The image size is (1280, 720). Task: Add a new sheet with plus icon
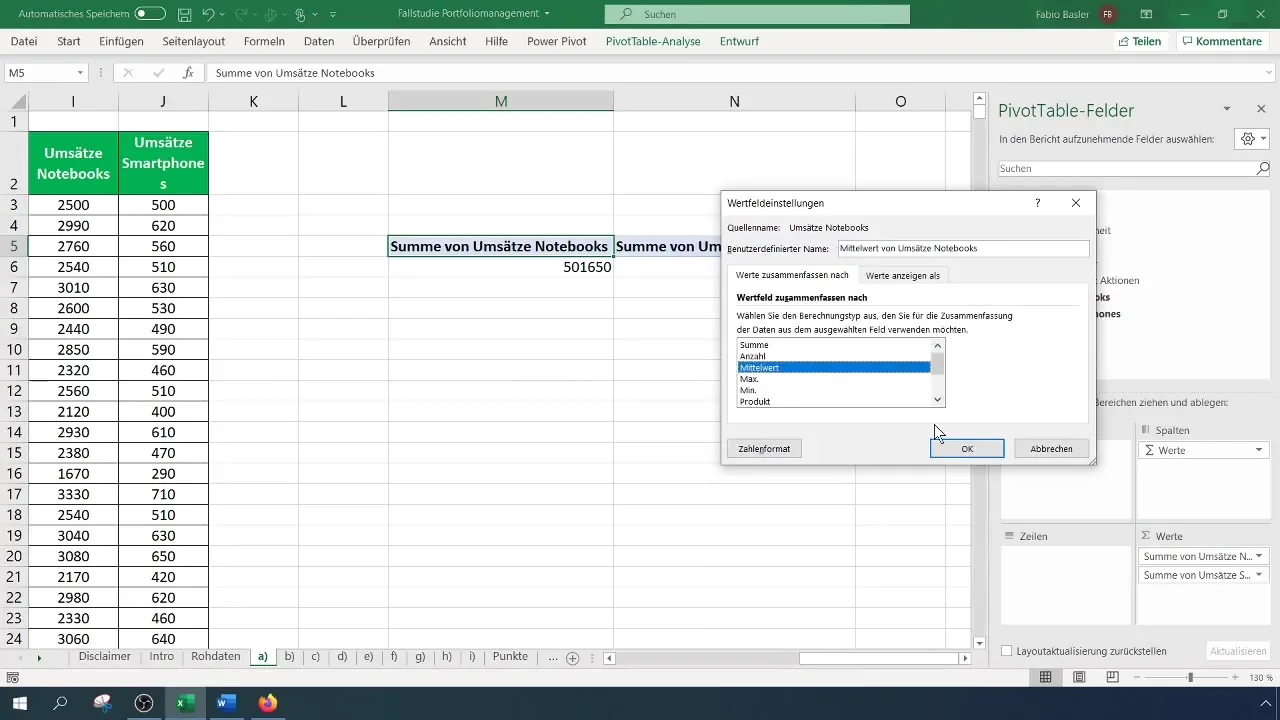(x=573, y=658)
